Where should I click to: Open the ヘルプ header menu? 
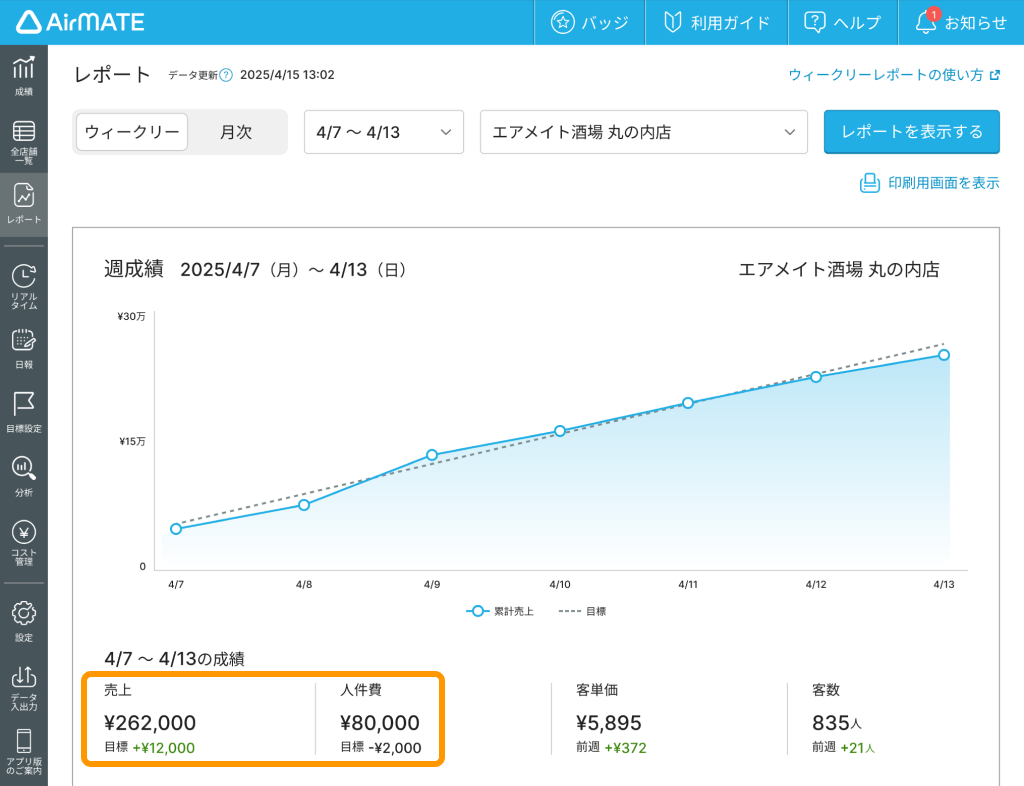[x=843, y=22]
